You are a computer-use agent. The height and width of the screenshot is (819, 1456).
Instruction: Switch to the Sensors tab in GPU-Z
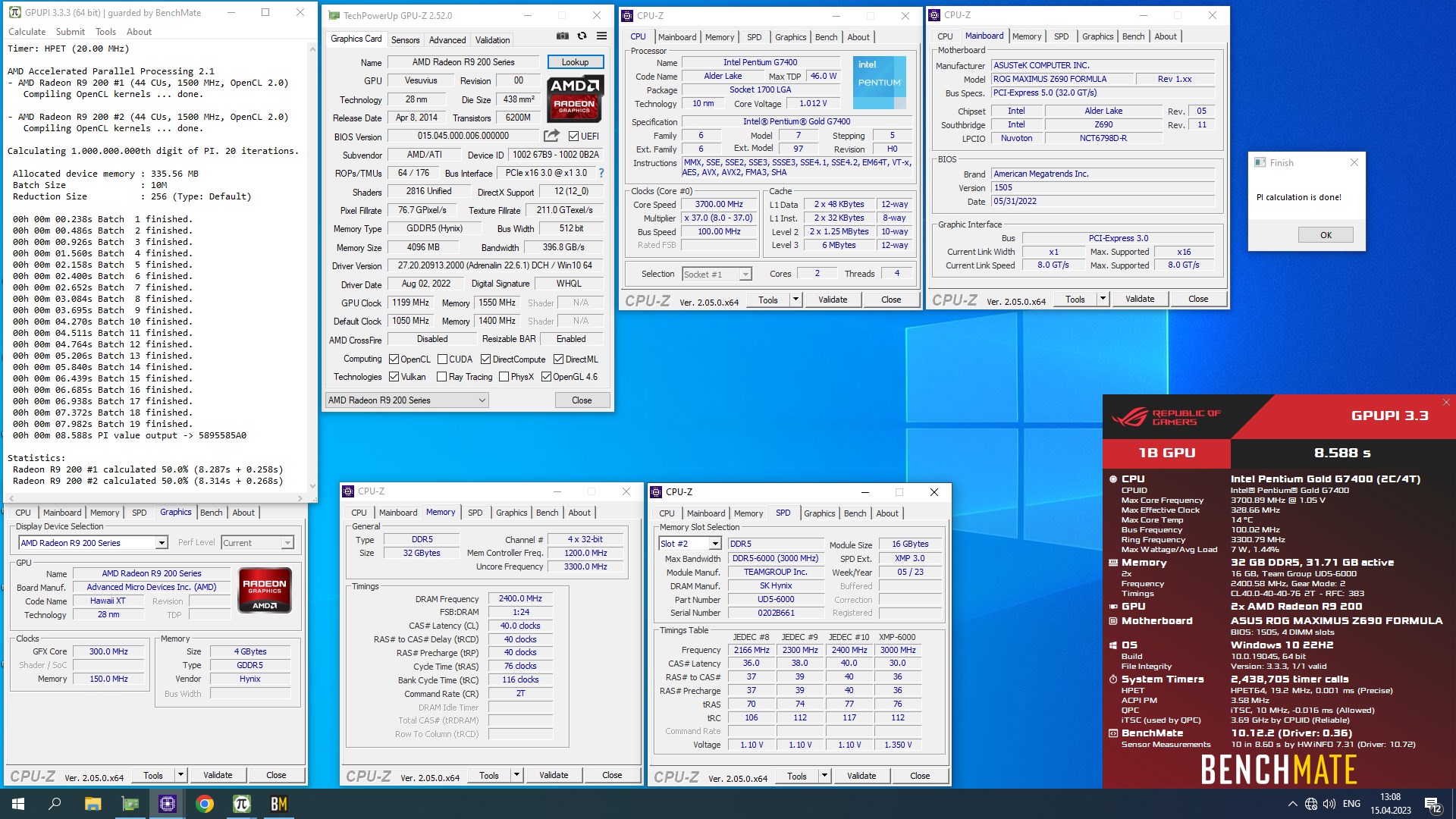click(x=405, y=40)
